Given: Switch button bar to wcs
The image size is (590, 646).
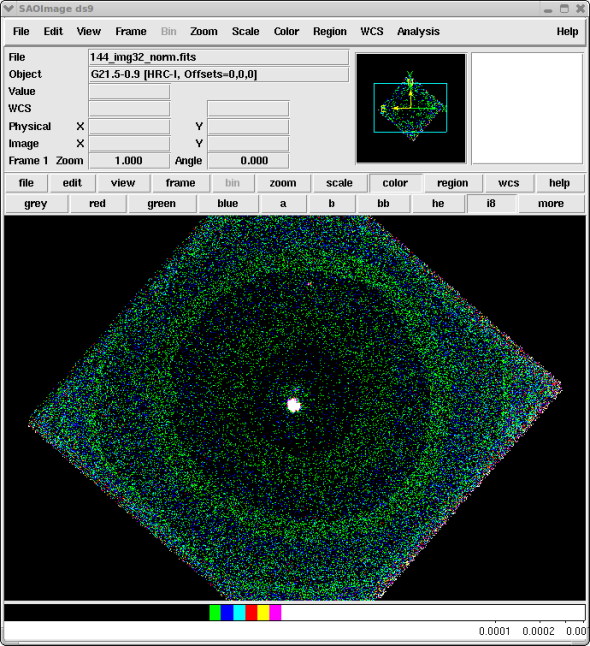Looking at the screenshot, I should (x=508, y=183).
